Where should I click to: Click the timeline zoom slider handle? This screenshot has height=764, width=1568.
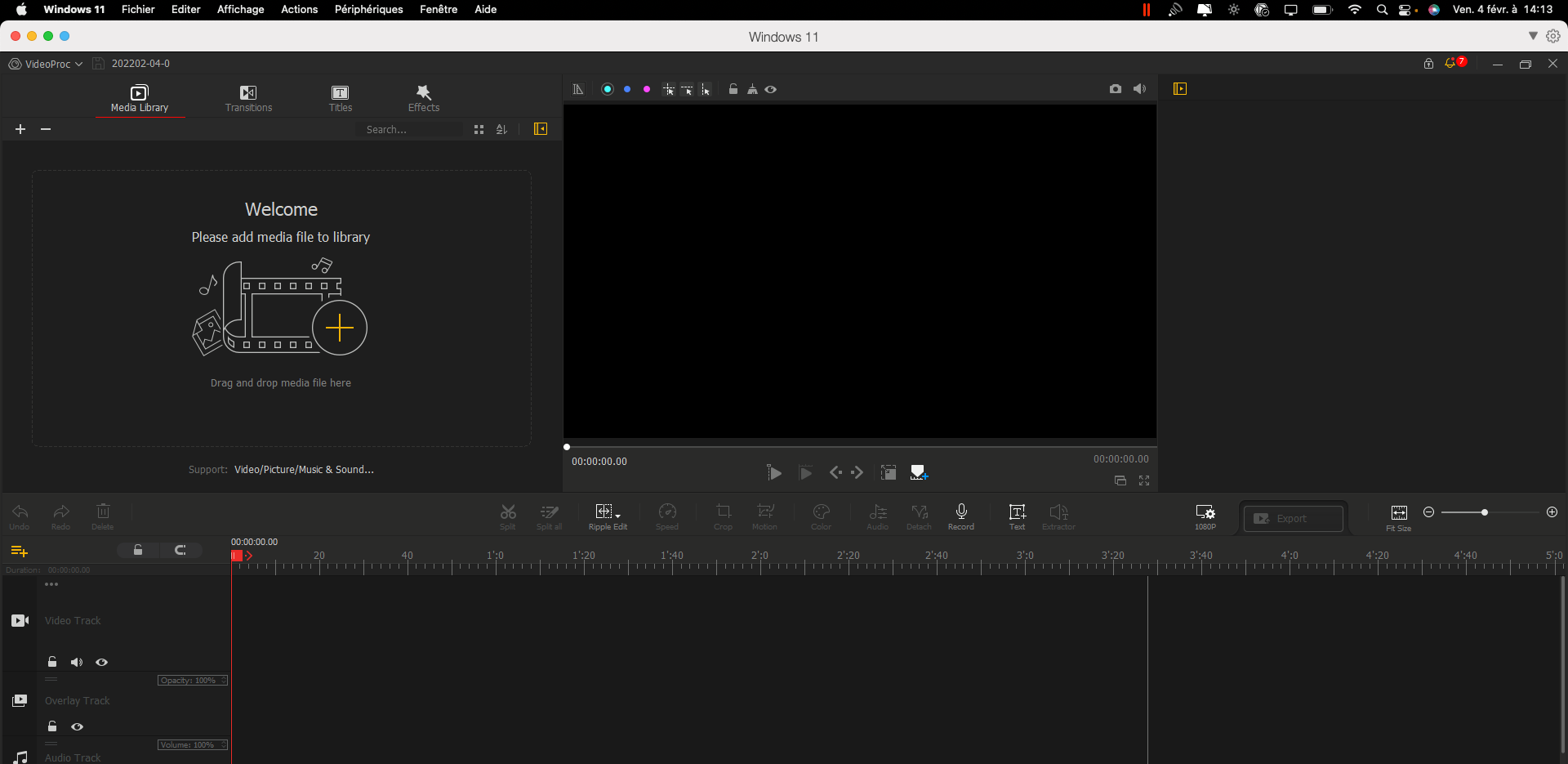(1485, 512)
